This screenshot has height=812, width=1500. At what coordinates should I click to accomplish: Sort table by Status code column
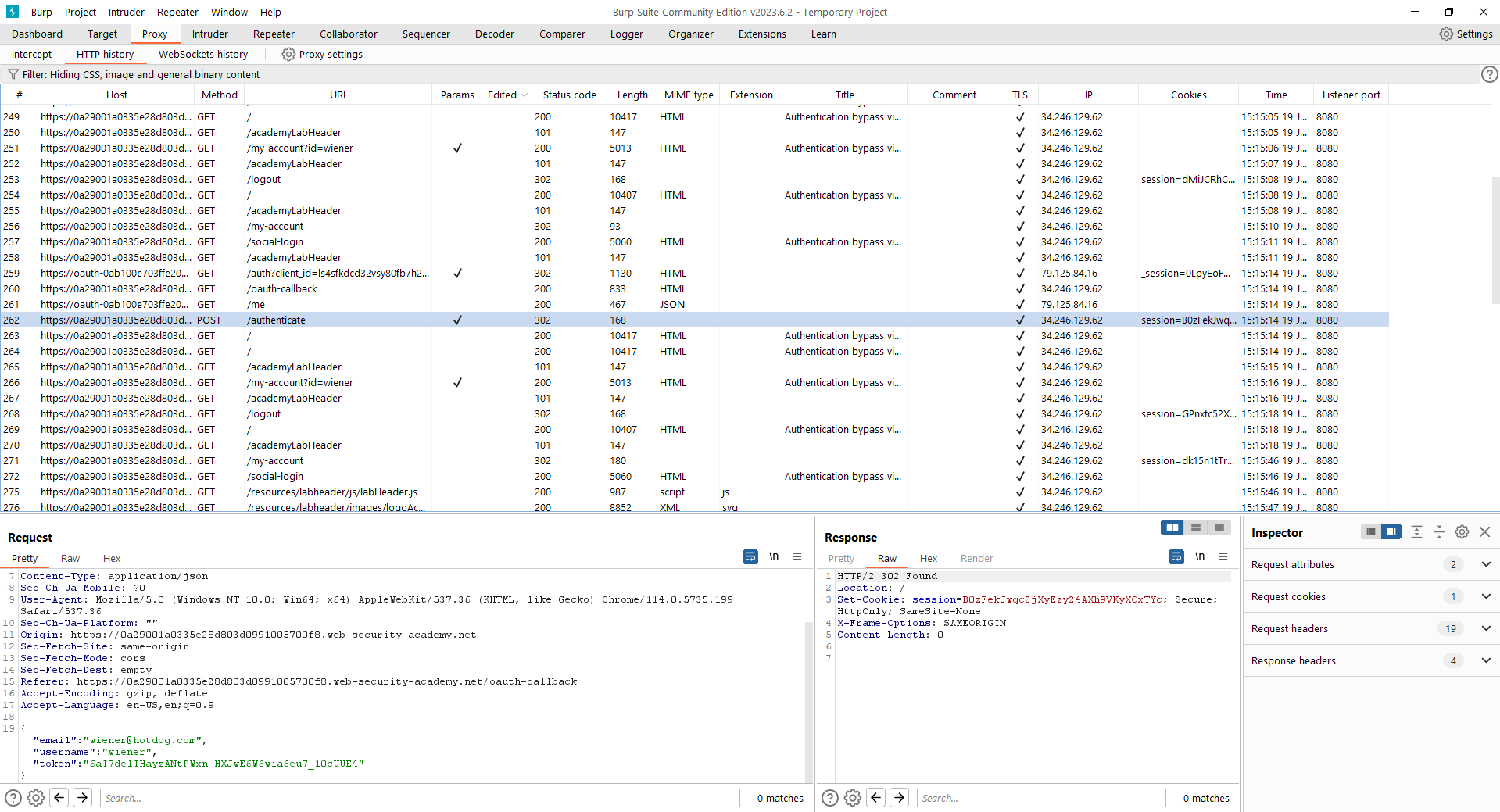pyautogui.click(x=569, y=95)
